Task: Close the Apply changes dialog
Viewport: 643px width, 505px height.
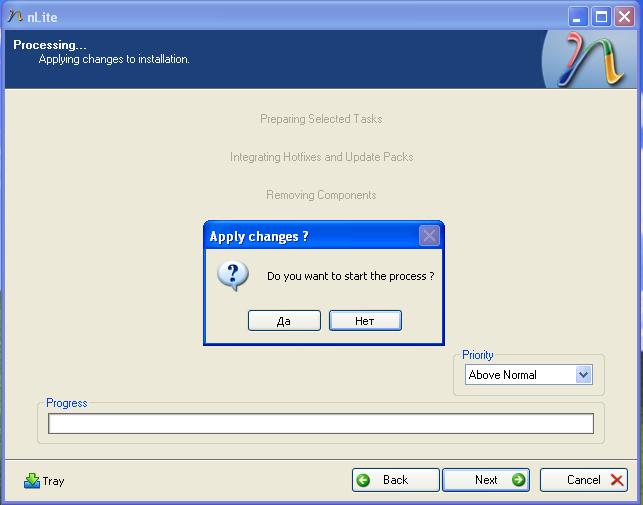Action: point(429,236)
